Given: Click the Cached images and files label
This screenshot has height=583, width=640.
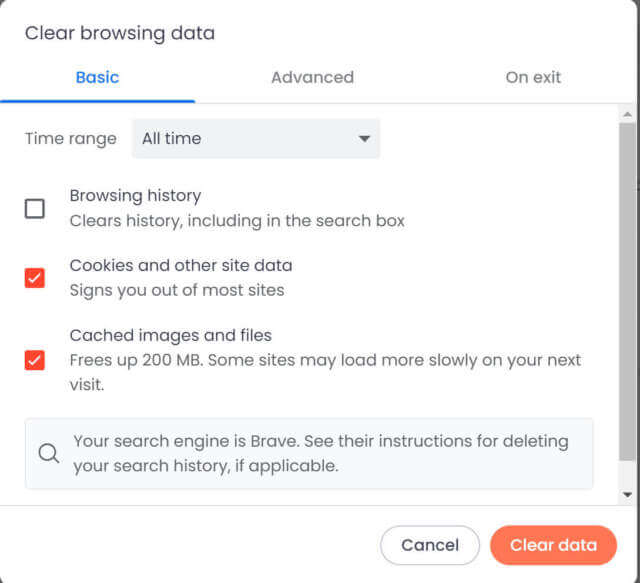Looking at the screenshot, I should [x=171, y=336].
